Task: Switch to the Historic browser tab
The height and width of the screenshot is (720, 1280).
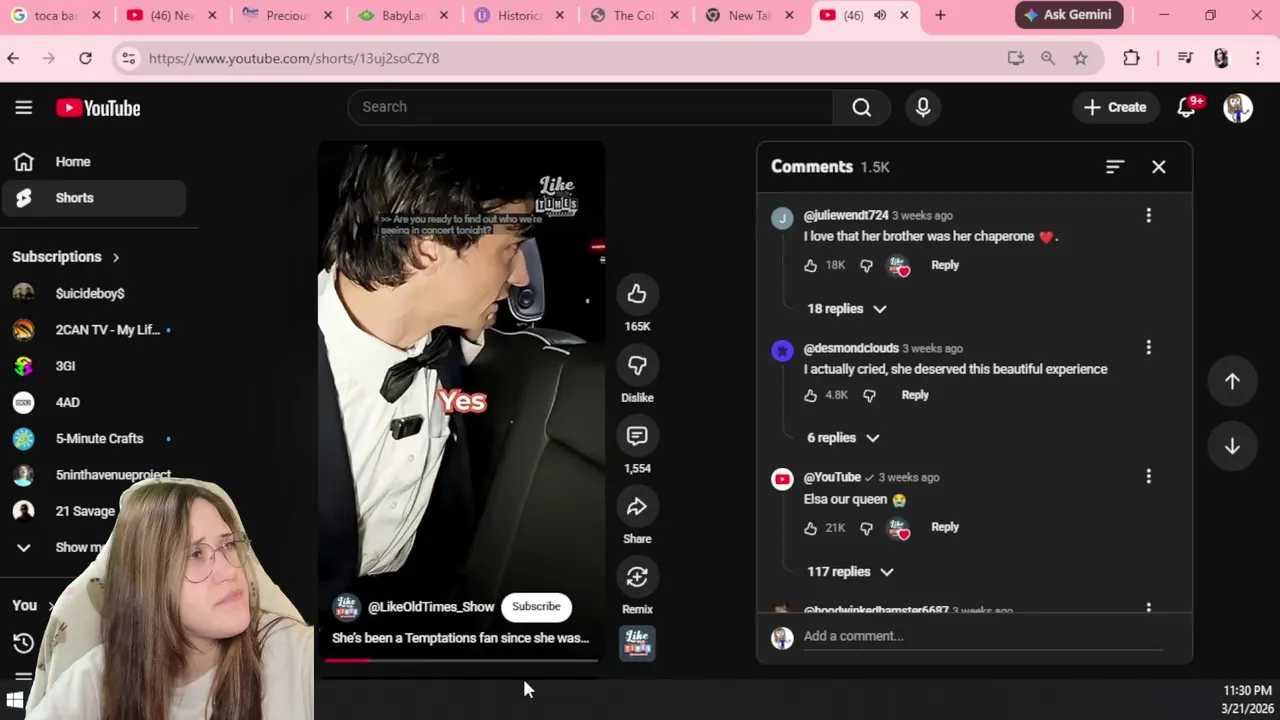Action: [520, 15]
